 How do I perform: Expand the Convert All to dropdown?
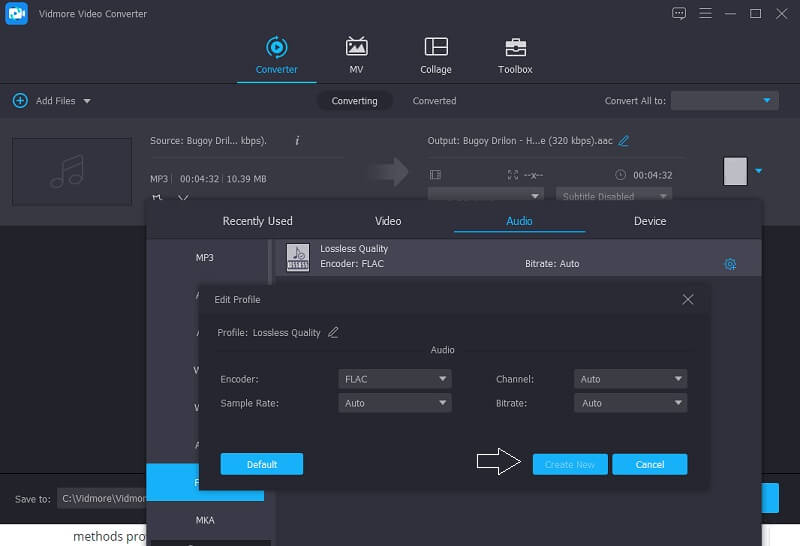[x=725, y=101]
